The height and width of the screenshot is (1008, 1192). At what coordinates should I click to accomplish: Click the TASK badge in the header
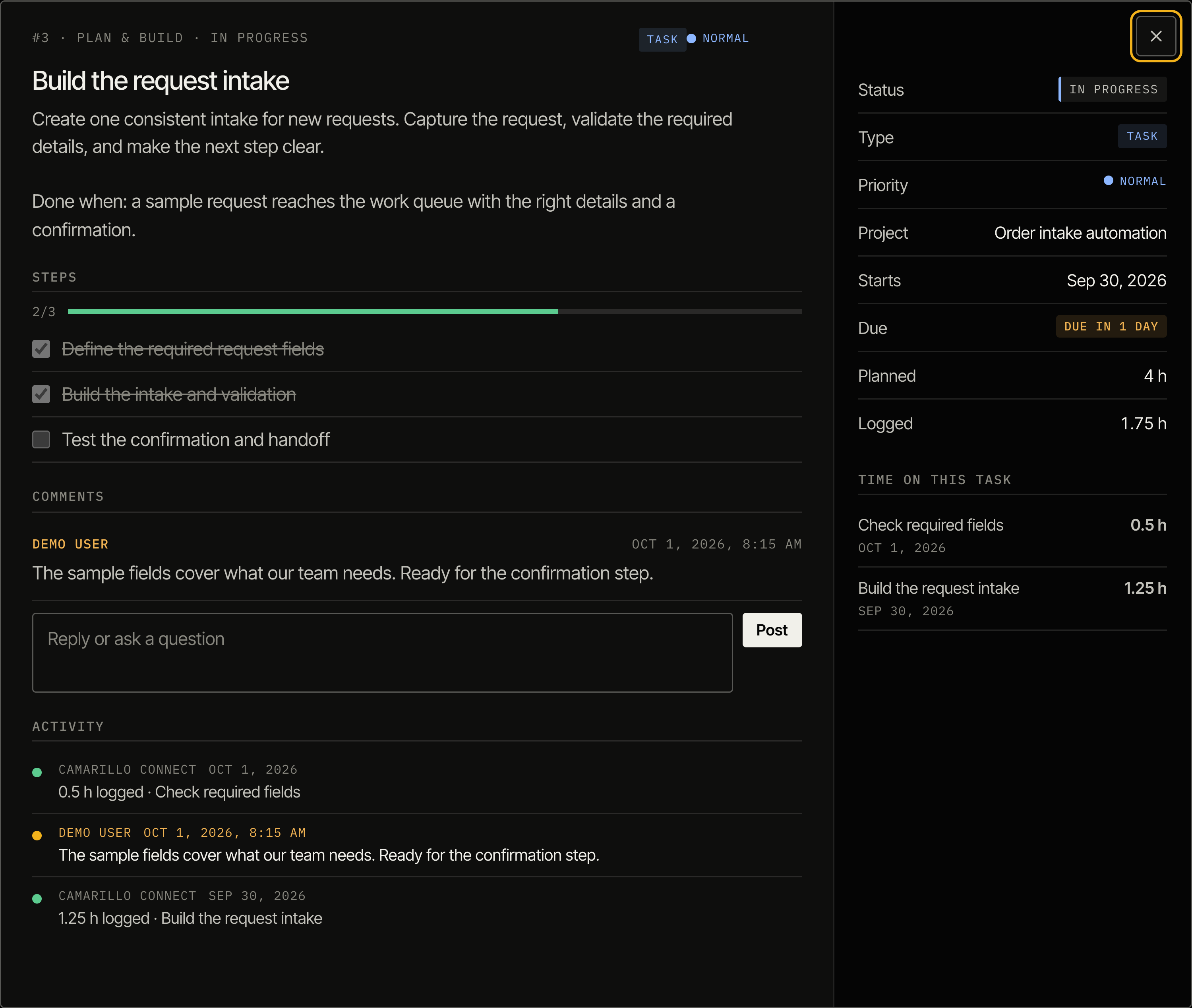pos(662,39)
